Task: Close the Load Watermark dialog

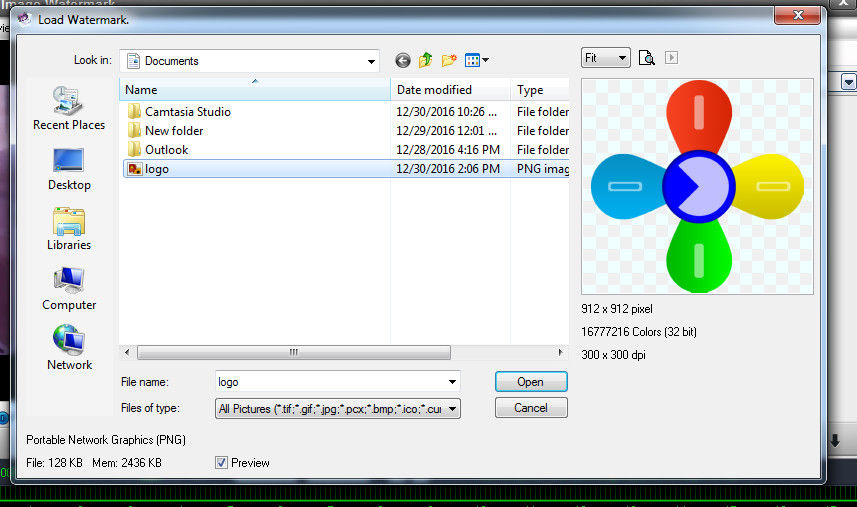Action: tap(797, 15)
